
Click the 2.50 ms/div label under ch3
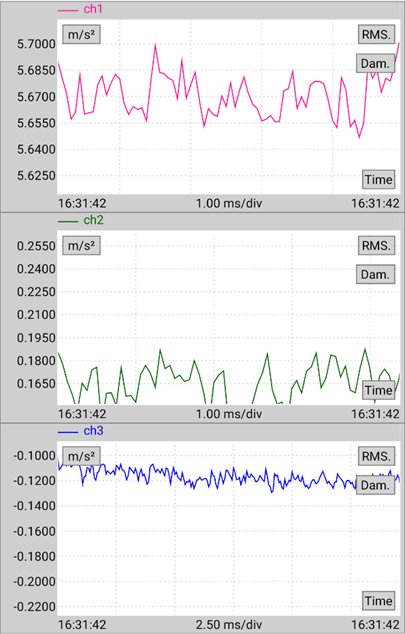pyautogui.click(x=229, y=625)
